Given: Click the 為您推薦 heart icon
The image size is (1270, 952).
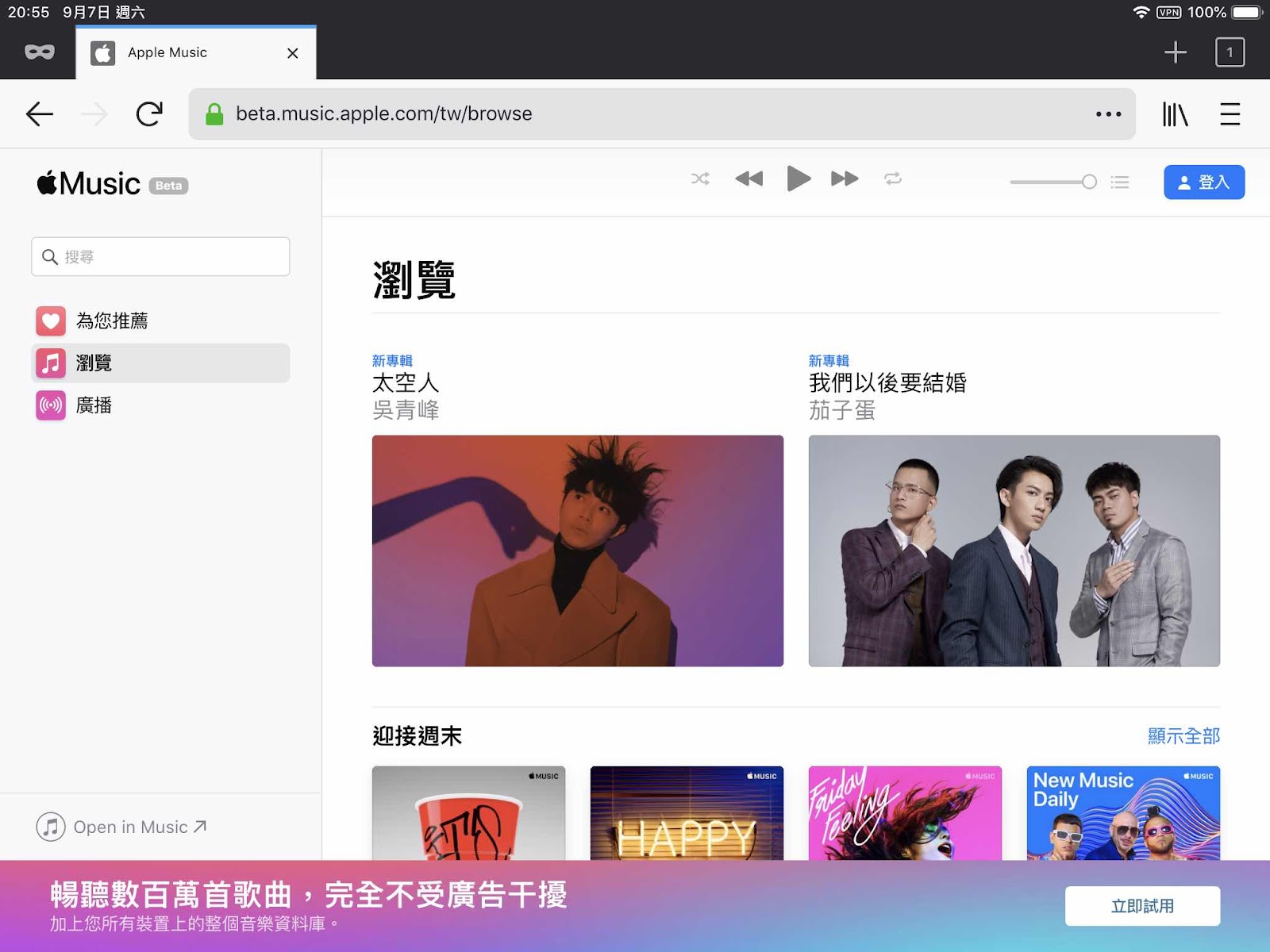Looking at the screenshot, I should coord(51,321).
